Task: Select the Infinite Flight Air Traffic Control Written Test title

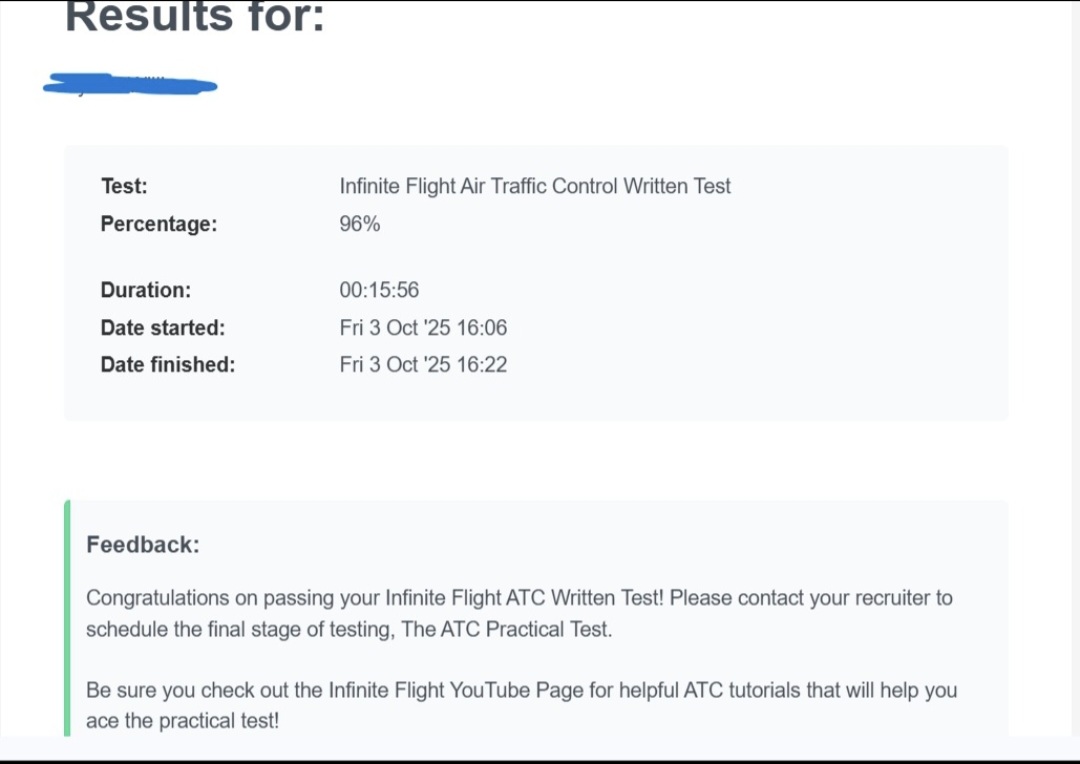Action: [535, 186]
